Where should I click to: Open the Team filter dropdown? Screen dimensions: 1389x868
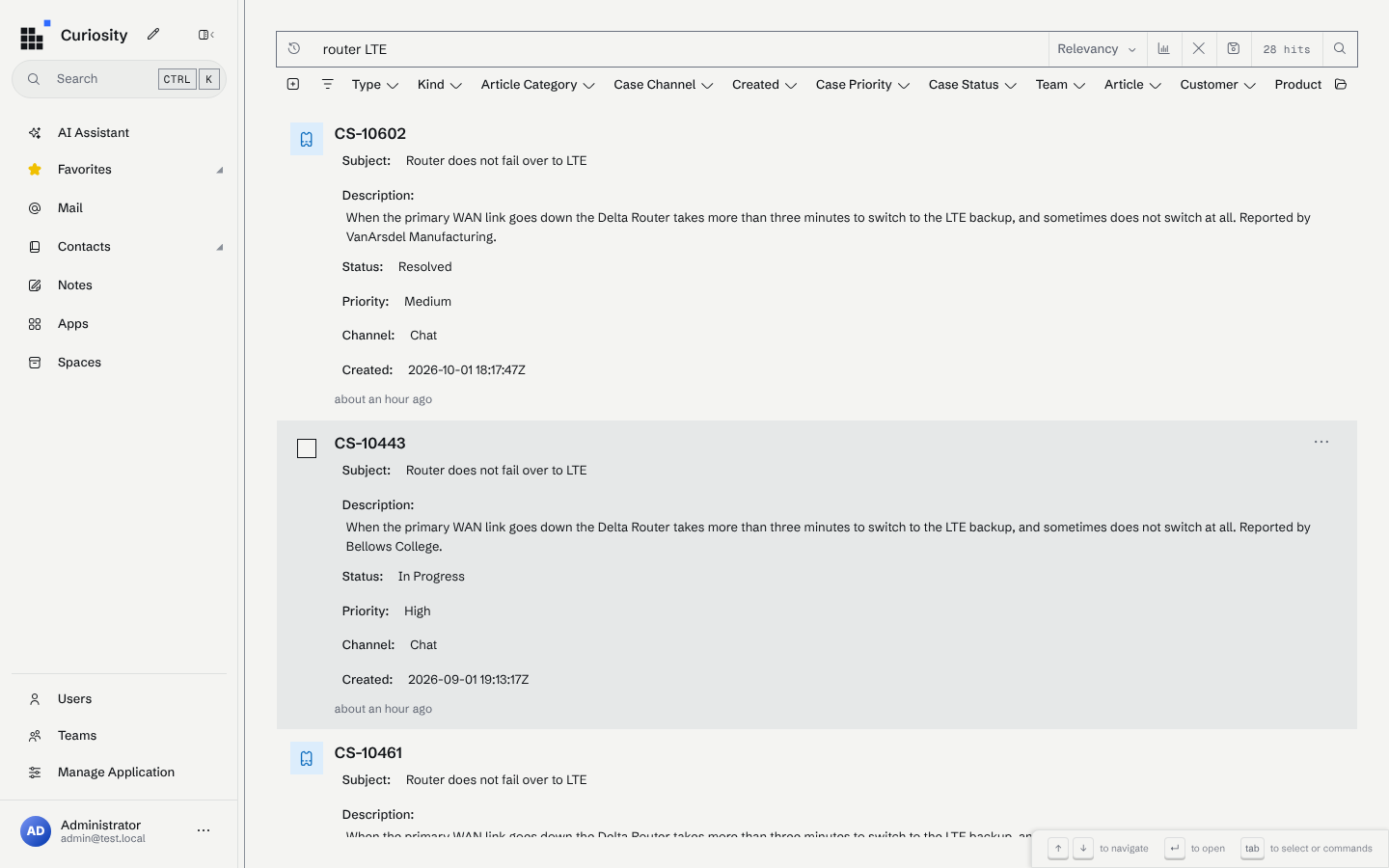1061,85
